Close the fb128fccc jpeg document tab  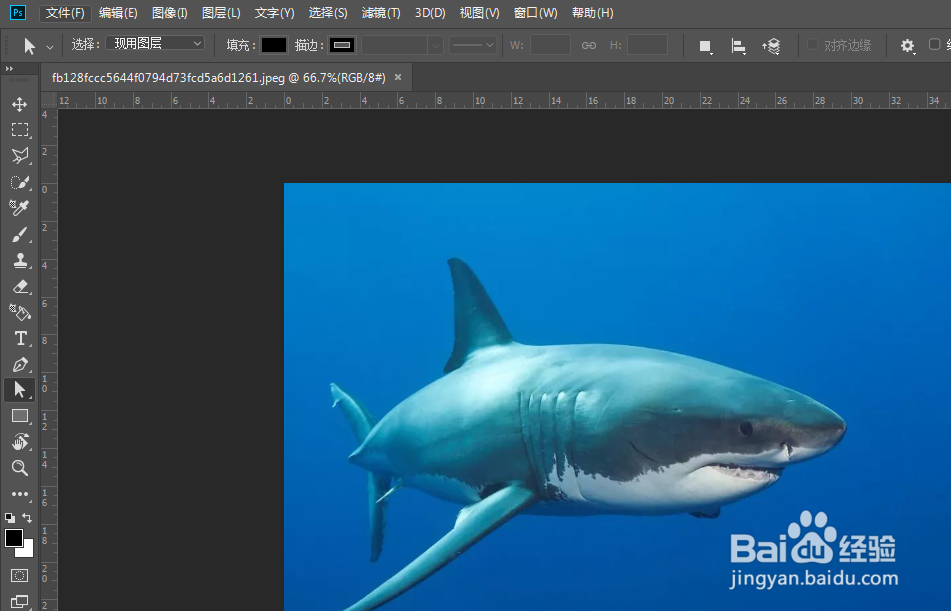tap(398, 77)
